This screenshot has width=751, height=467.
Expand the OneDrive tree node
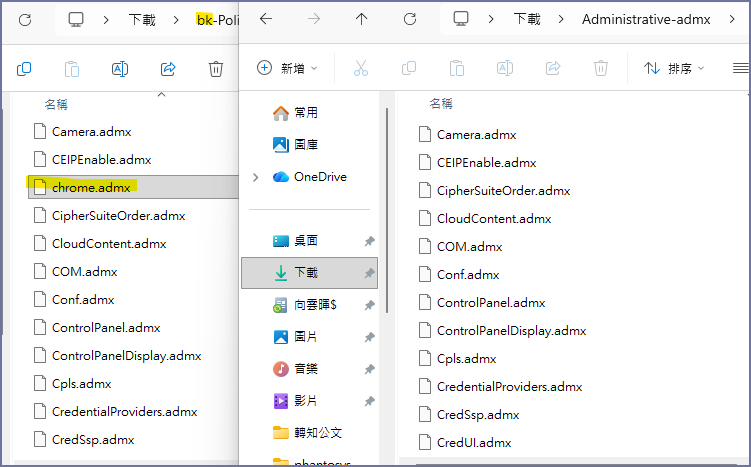click(257, 177)
